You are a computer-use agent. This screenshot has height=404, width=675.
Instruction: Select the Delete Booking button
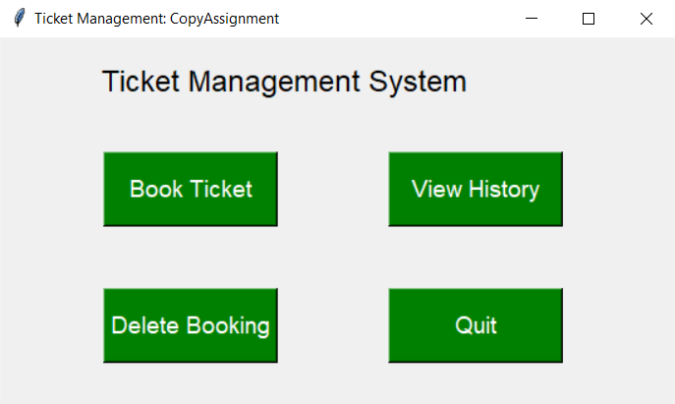(x=190, y=326)
